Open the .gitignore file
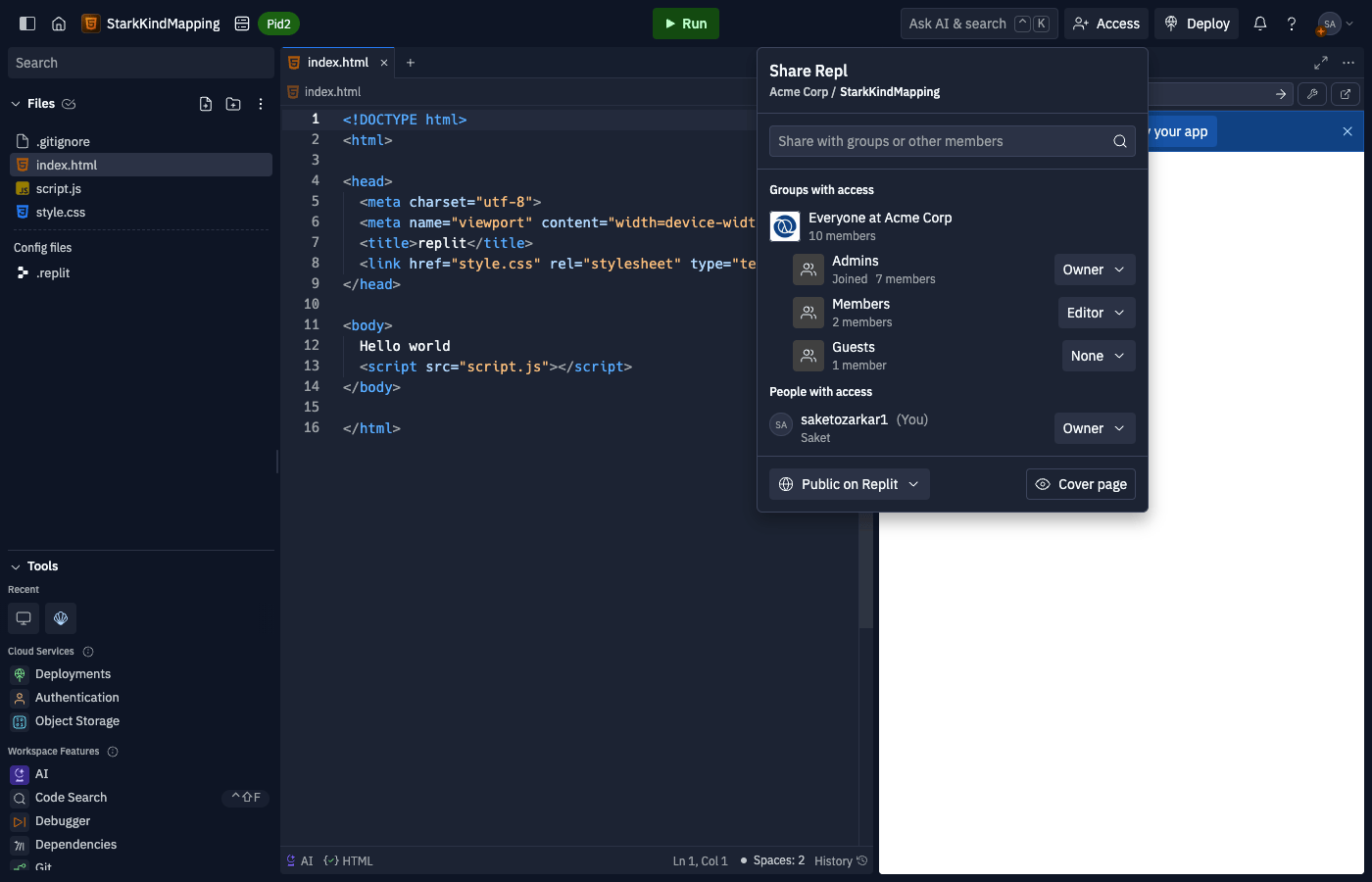Screen dimensions: 1372x882 coord(141,141)
